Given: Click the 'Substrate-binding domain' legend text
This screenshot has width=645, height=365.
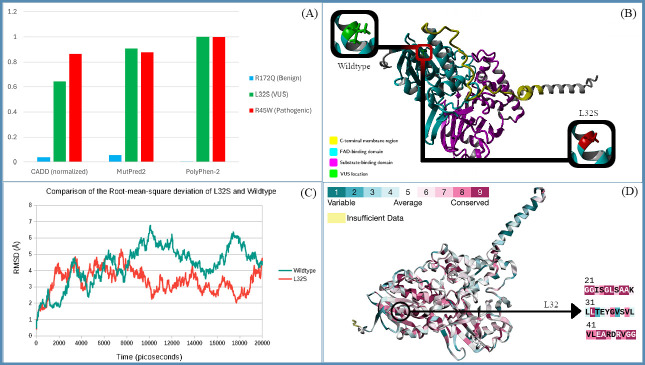Looking at the screenshot, I should (x=366, y=163).
